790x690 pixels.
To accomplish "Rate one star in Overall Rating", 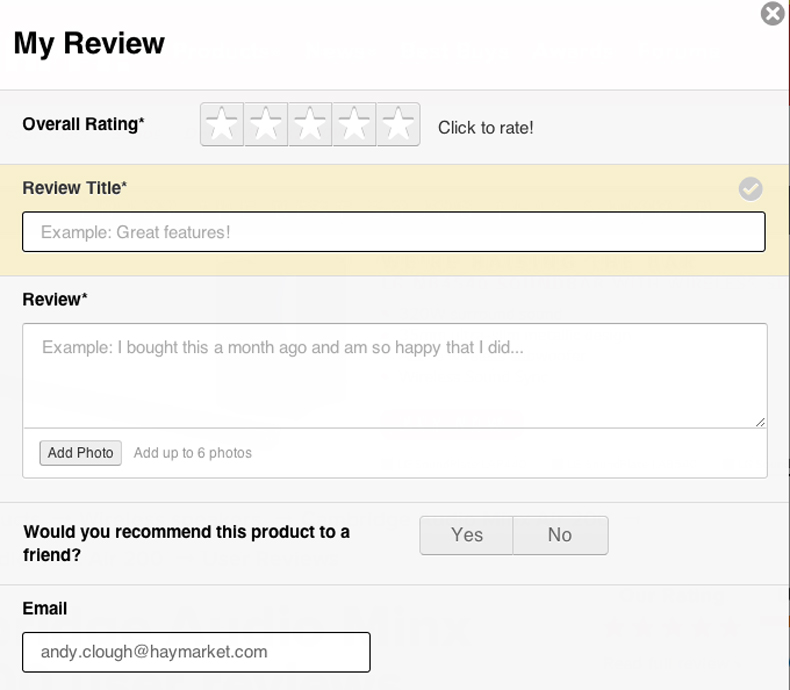I will pos(222,125).
